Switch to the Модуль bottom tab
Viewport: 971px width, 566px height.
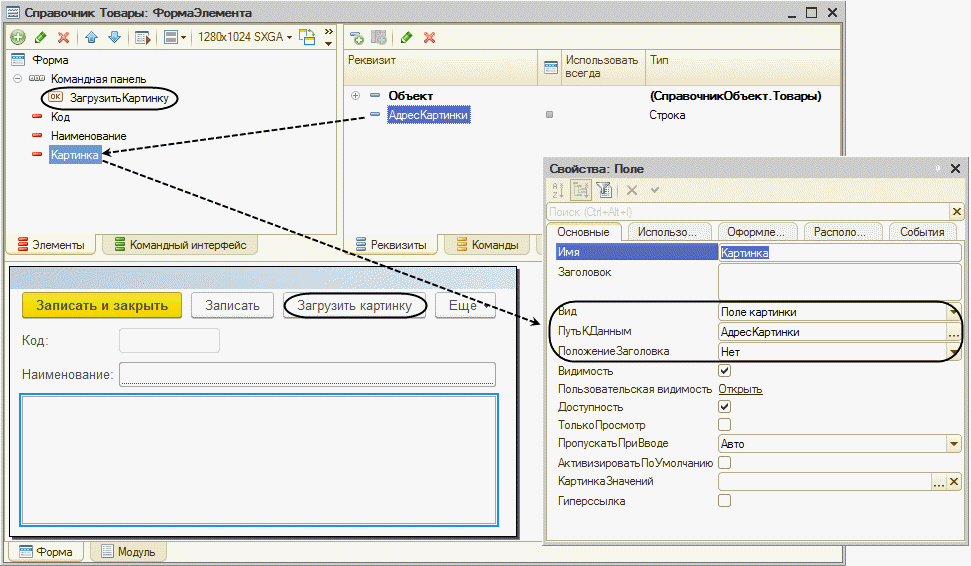pyautogui.click(x=128, y=551)
